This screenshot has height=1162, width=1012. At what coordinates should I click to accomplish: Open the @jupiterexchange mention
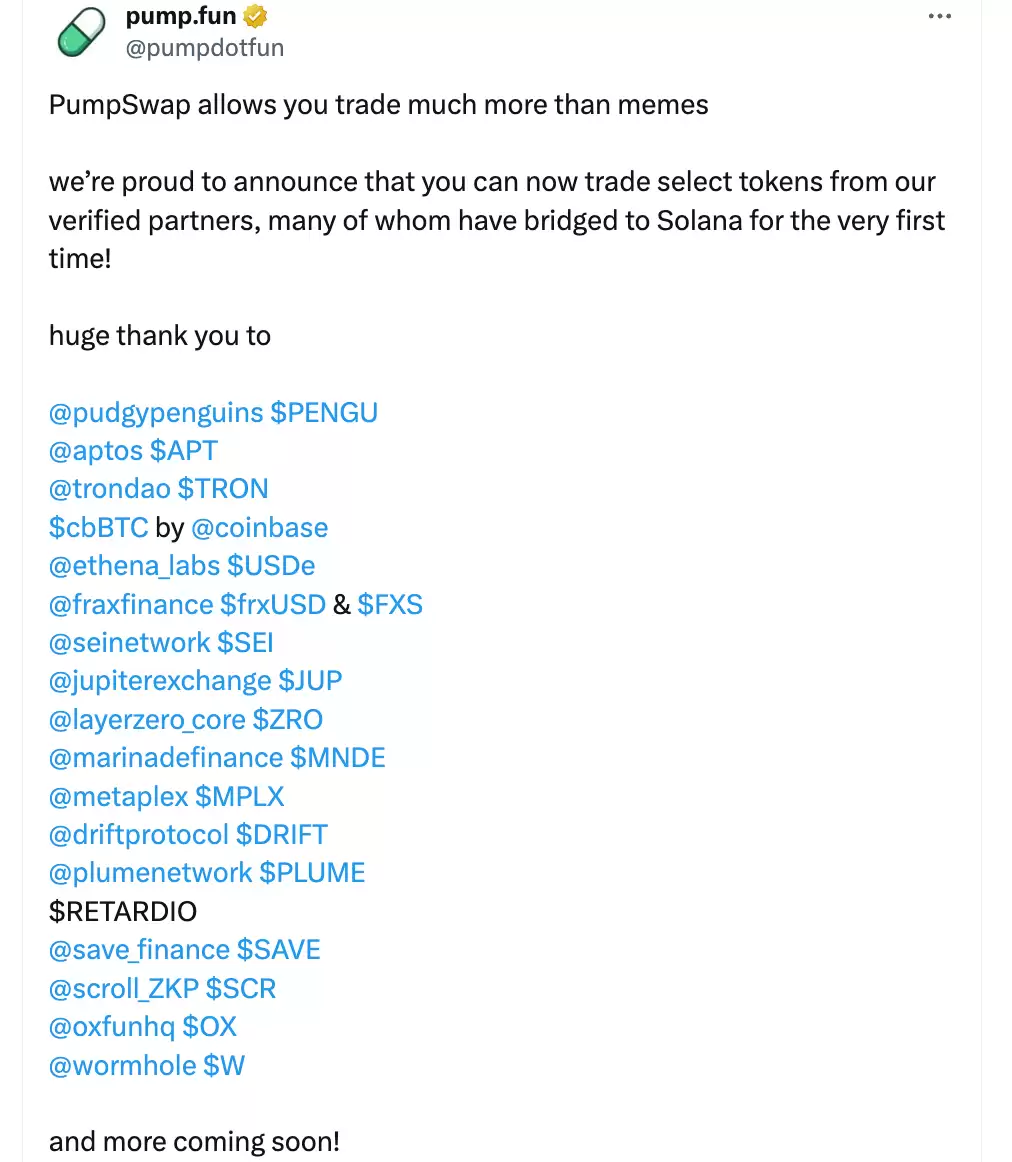point(160,681)
